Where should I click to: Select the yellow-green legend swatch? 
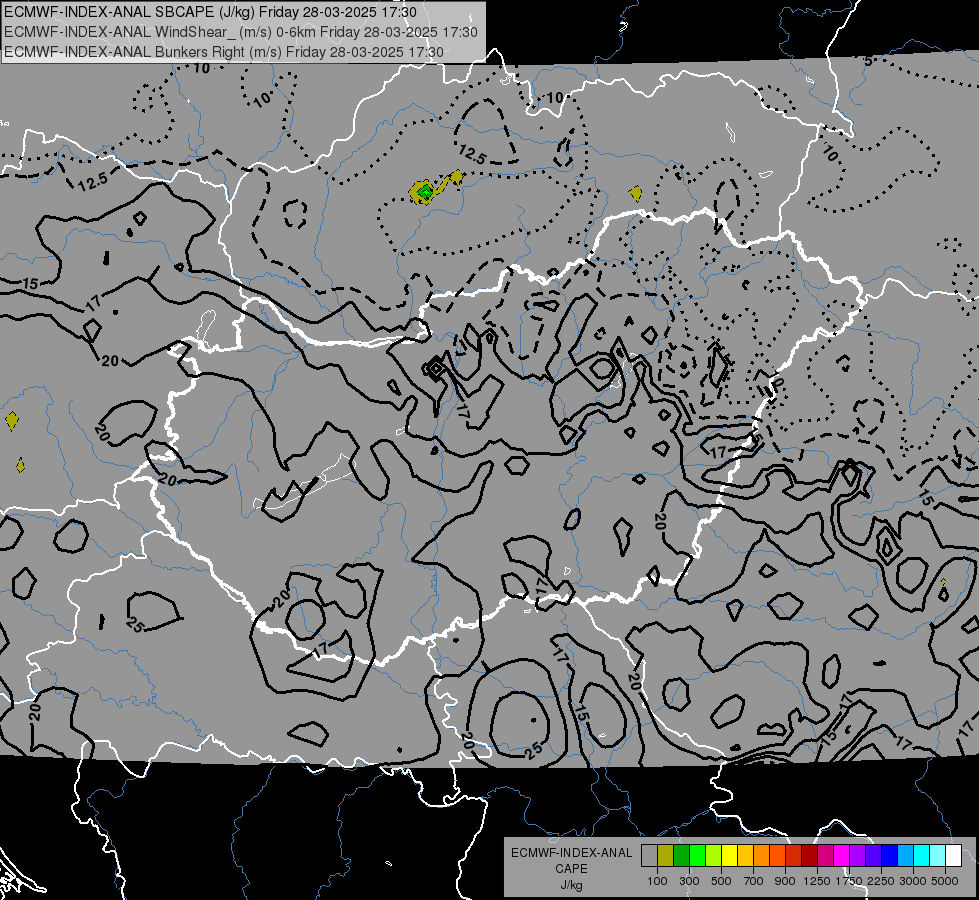(x=713, y=856)
